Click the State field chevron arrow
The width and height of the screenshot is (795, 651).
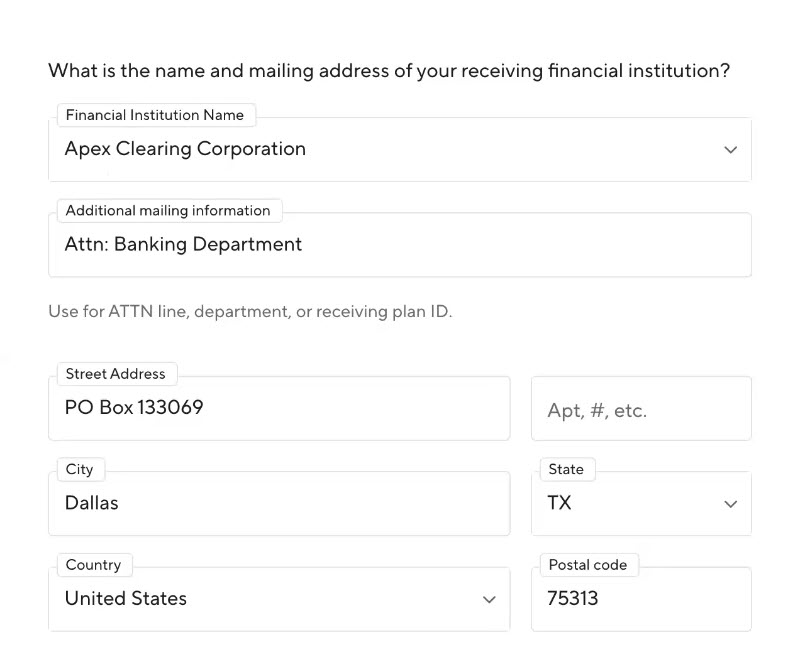(x=730, y=504)
